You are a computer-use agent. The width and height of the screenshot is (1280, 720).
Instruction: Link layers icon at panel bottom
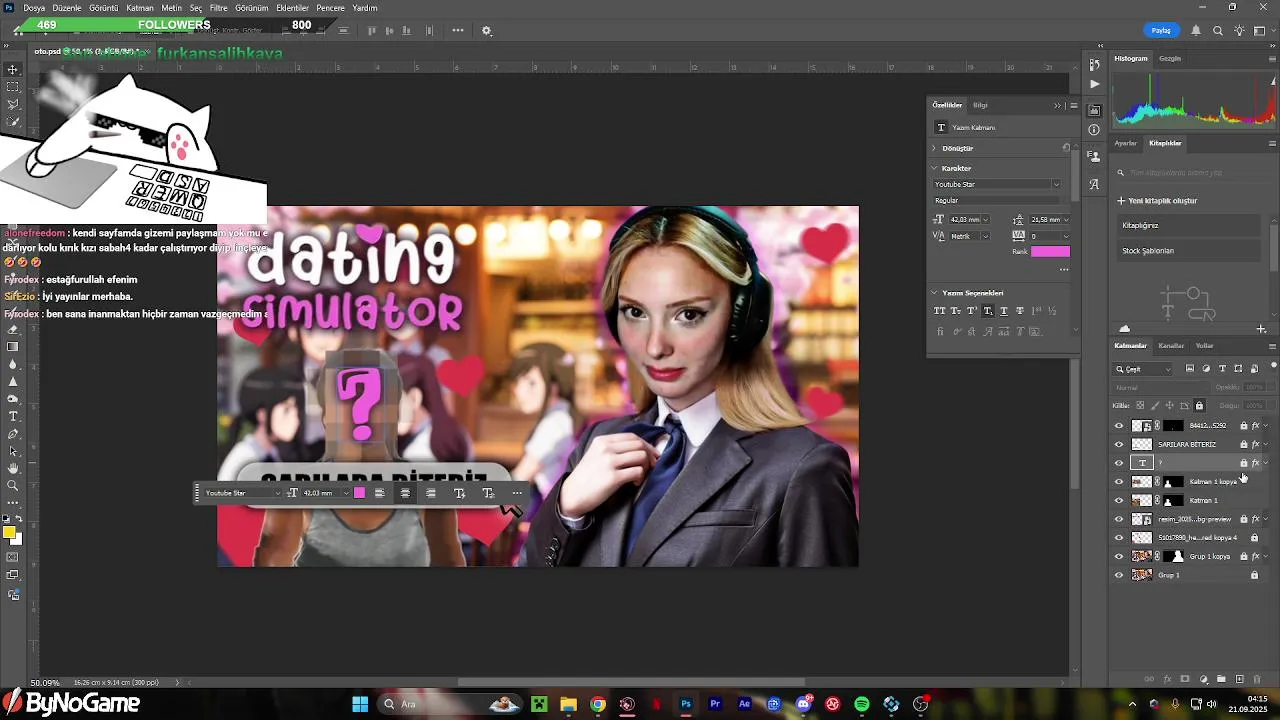click(1150, 680)
